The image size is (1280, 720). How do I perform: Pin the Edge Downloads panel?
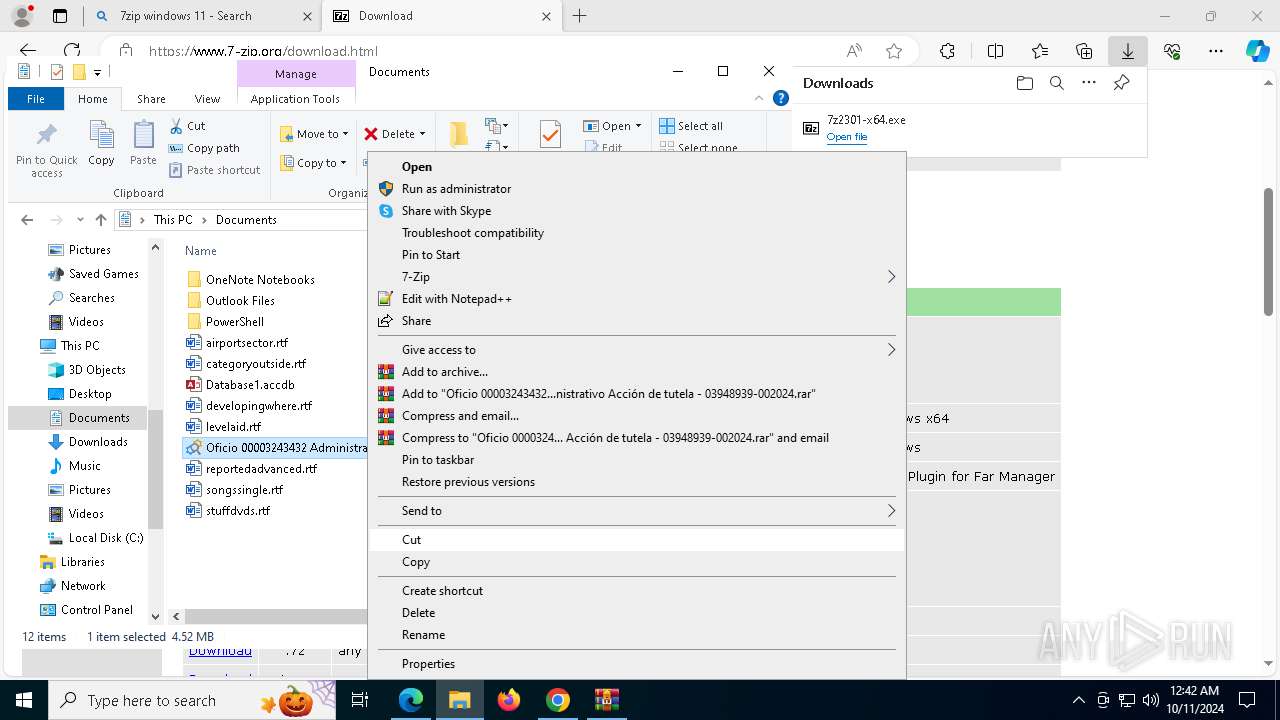tap(1121, 83)
